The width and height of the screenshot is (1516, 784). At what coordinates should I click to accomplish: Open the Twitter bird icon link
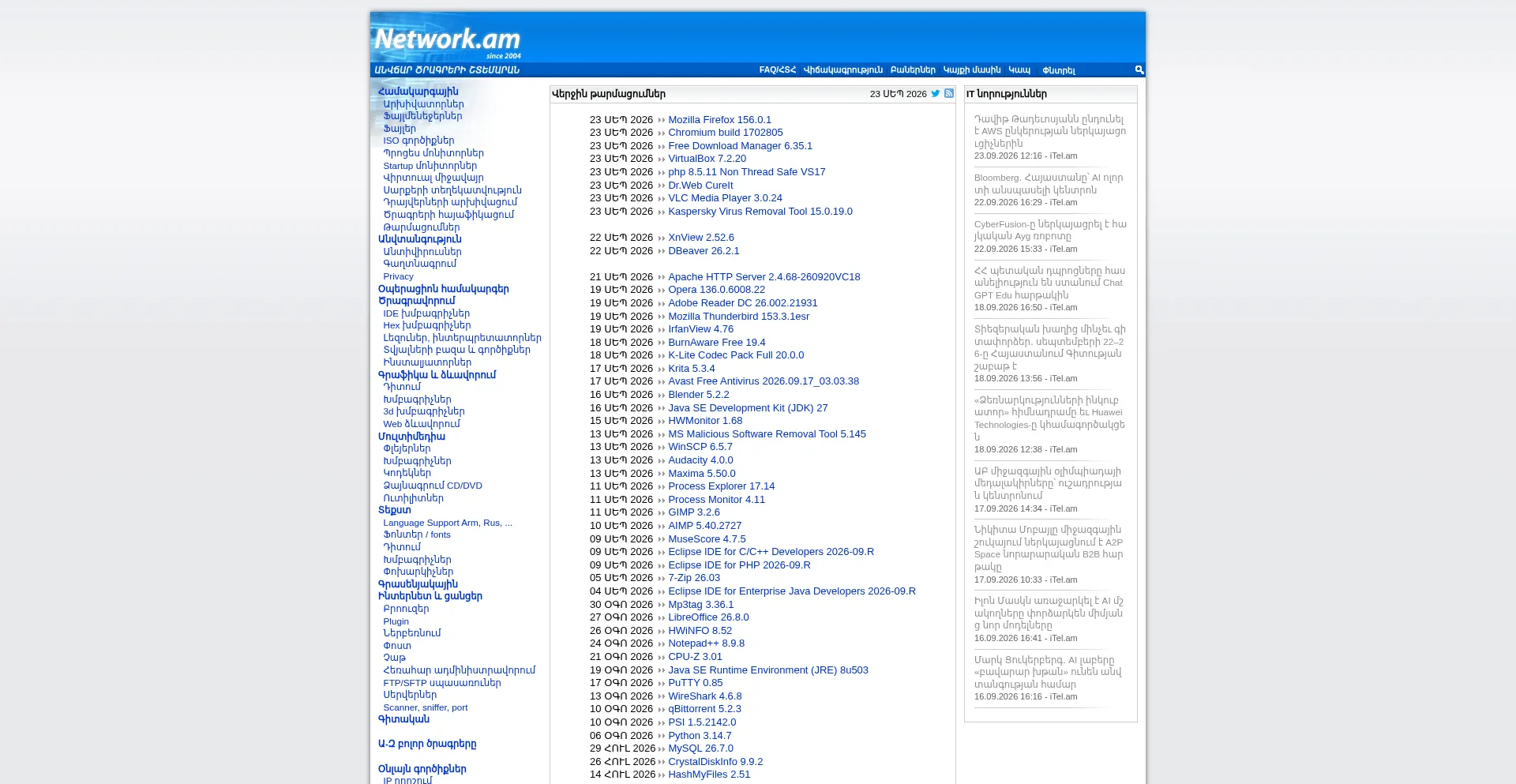click(x=936, y=93)
